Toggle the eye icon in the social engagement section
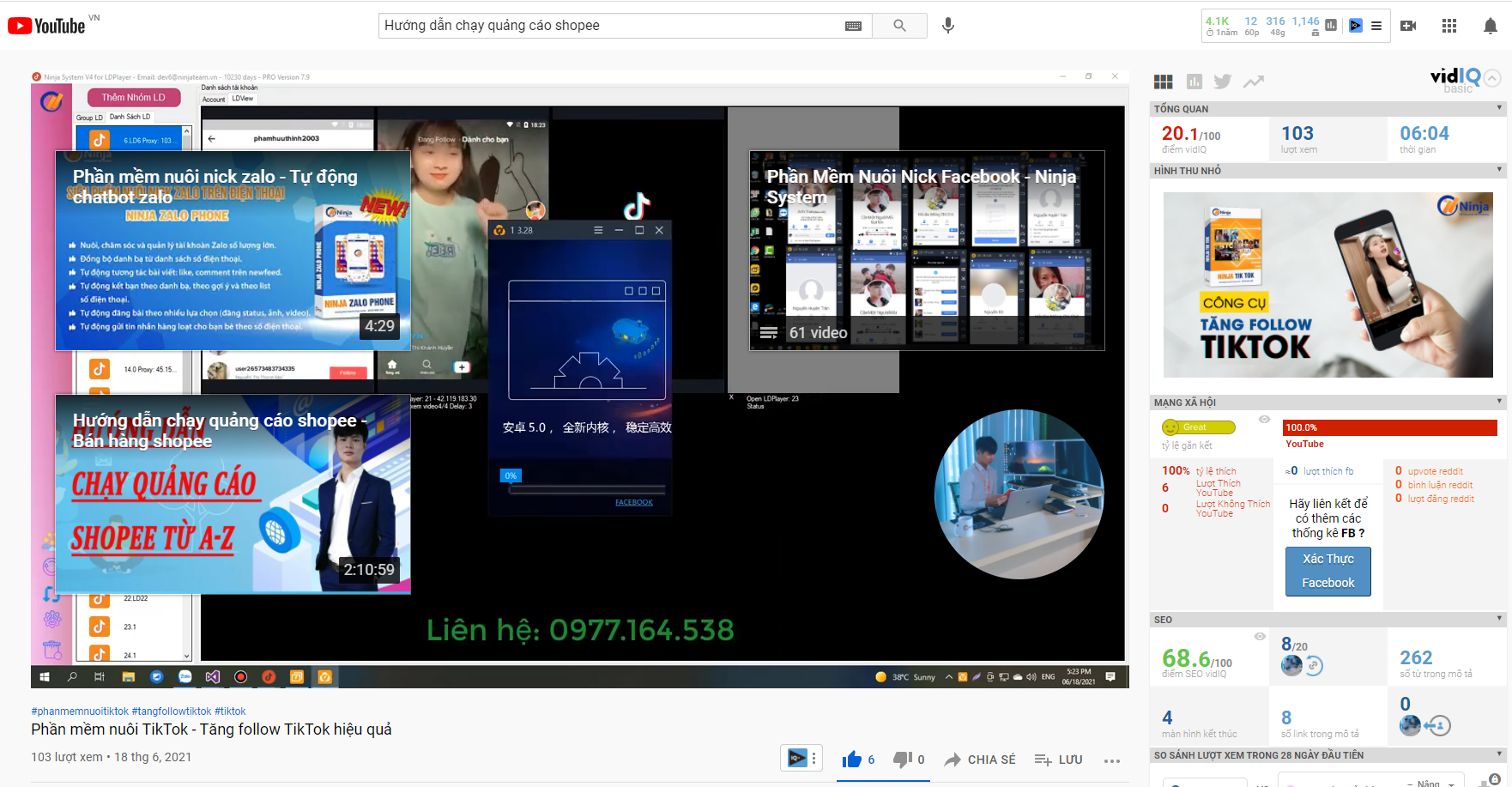 [x=1264, y=420]
